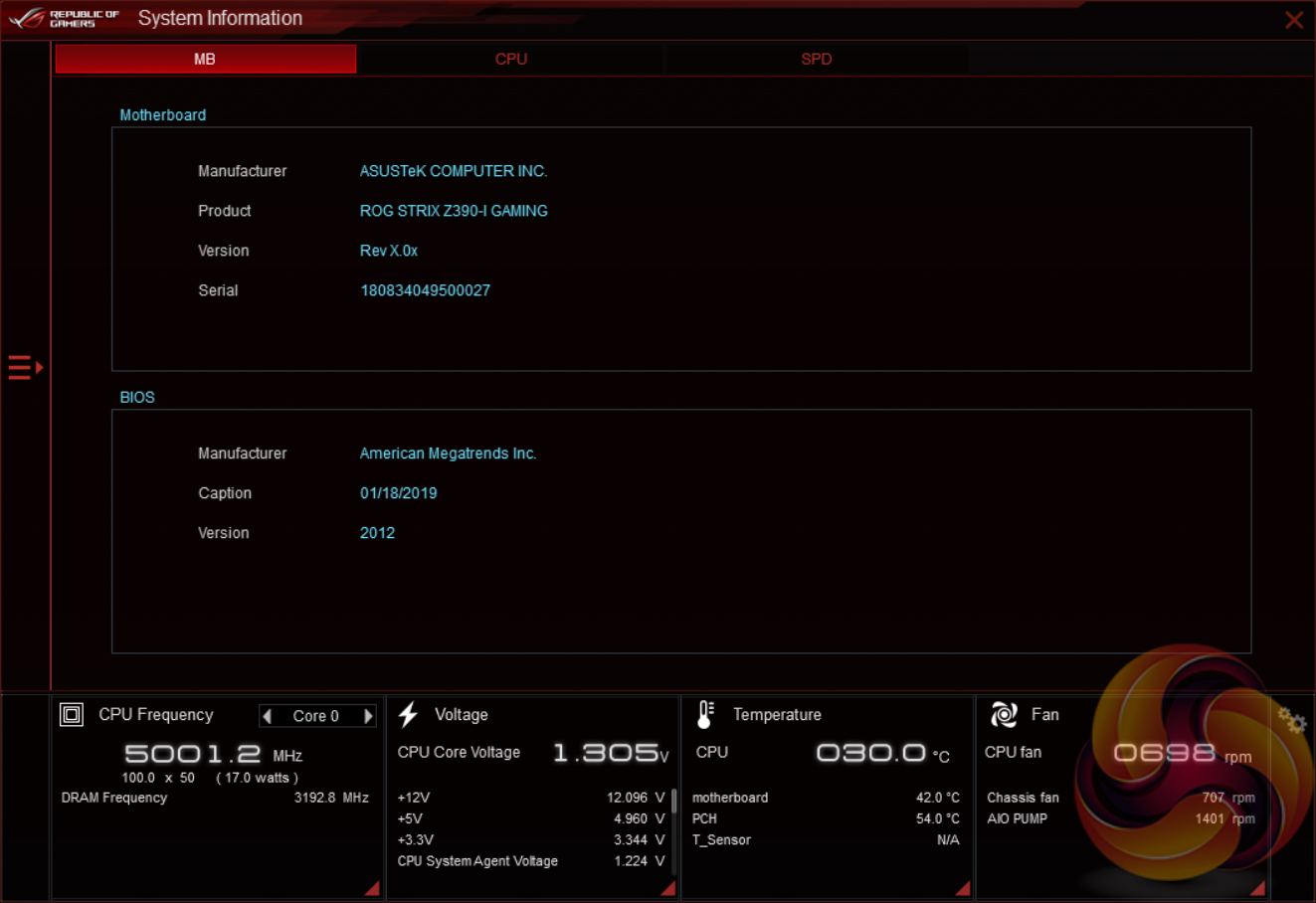
Task: Click the Voltage panel title
Action: pyautogui.click(x=462, y=715)
